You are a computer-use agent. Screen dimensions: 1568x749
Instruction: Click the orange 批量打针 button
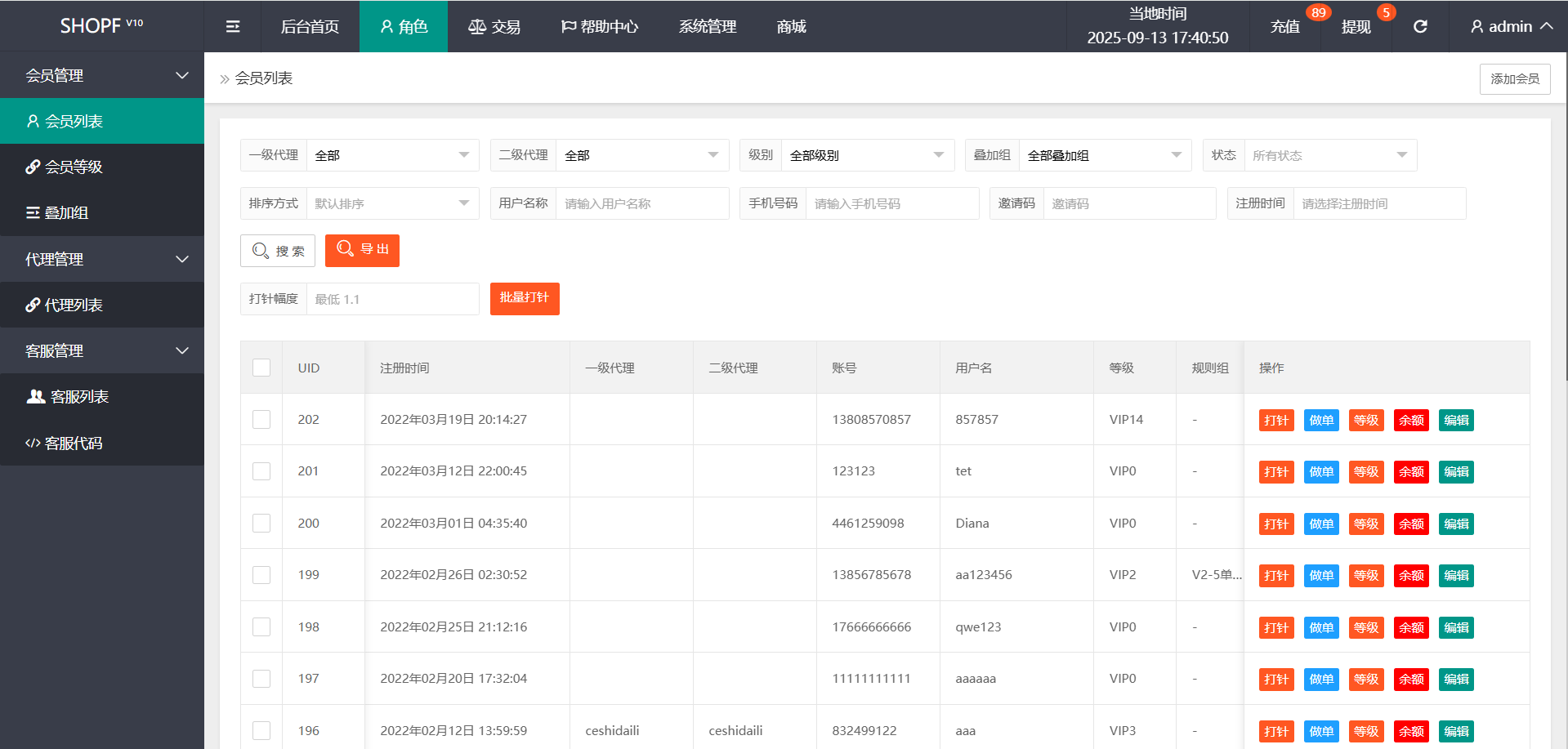525,299
